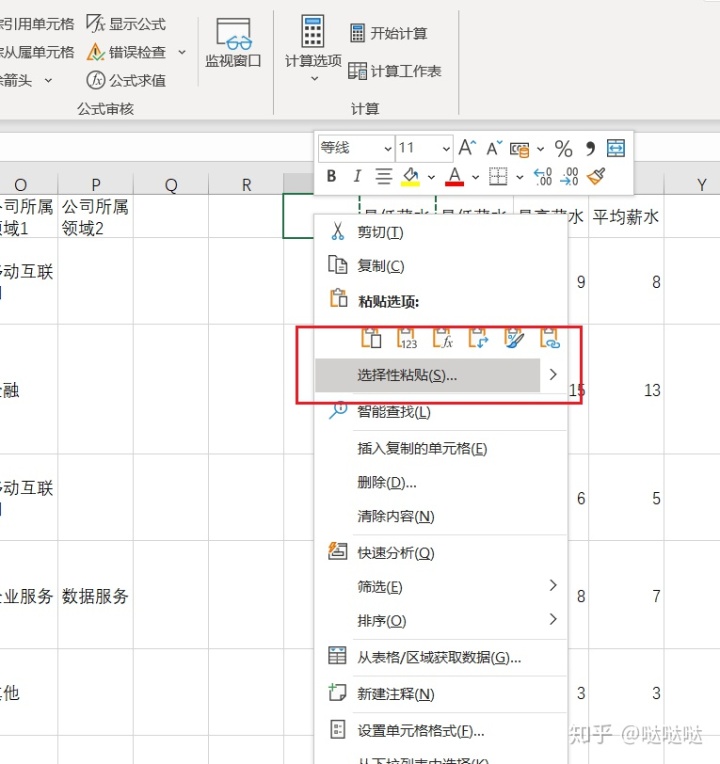Click the Format Painter brush

tap(596, 176)
